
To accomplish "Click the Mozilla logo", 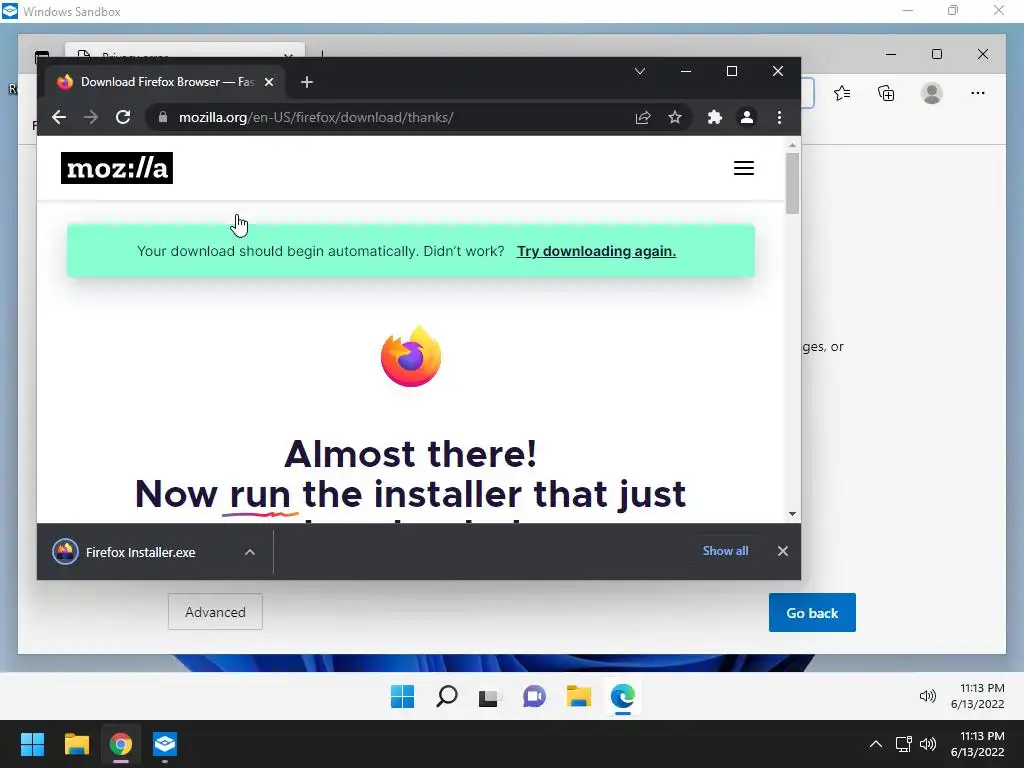I will coord(117,168).
